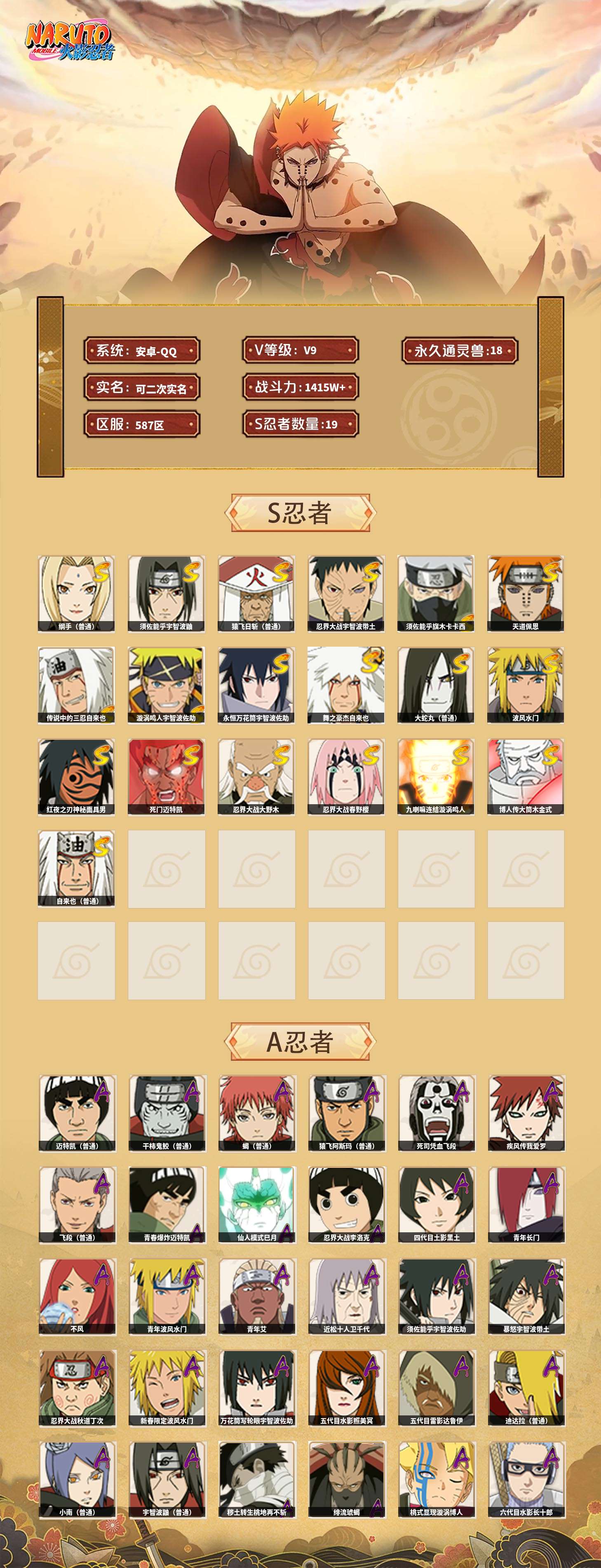Click the 战斗力: 1415W+ badge
601x1568 pixels.
point(300,387)
